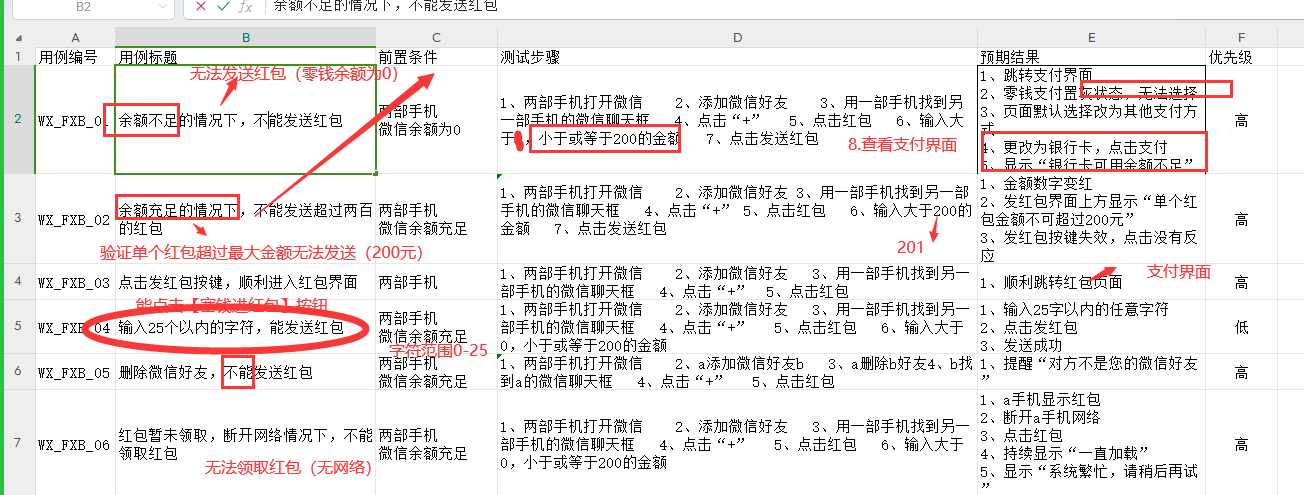Select title cell 余额不足的情况下，不能发送红包
Viewport: 1304px width, 495px height.
click(x=246, y=120)
